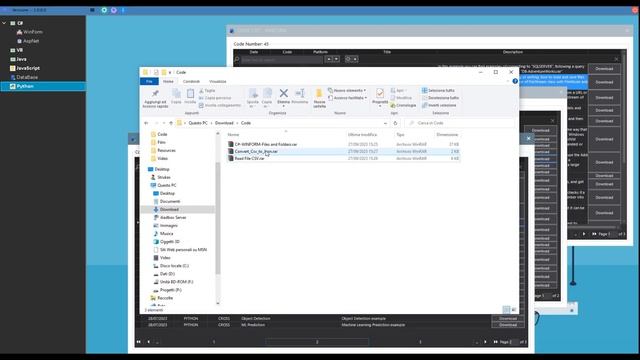Click Download button in Object Detection row

coord(508,318)
